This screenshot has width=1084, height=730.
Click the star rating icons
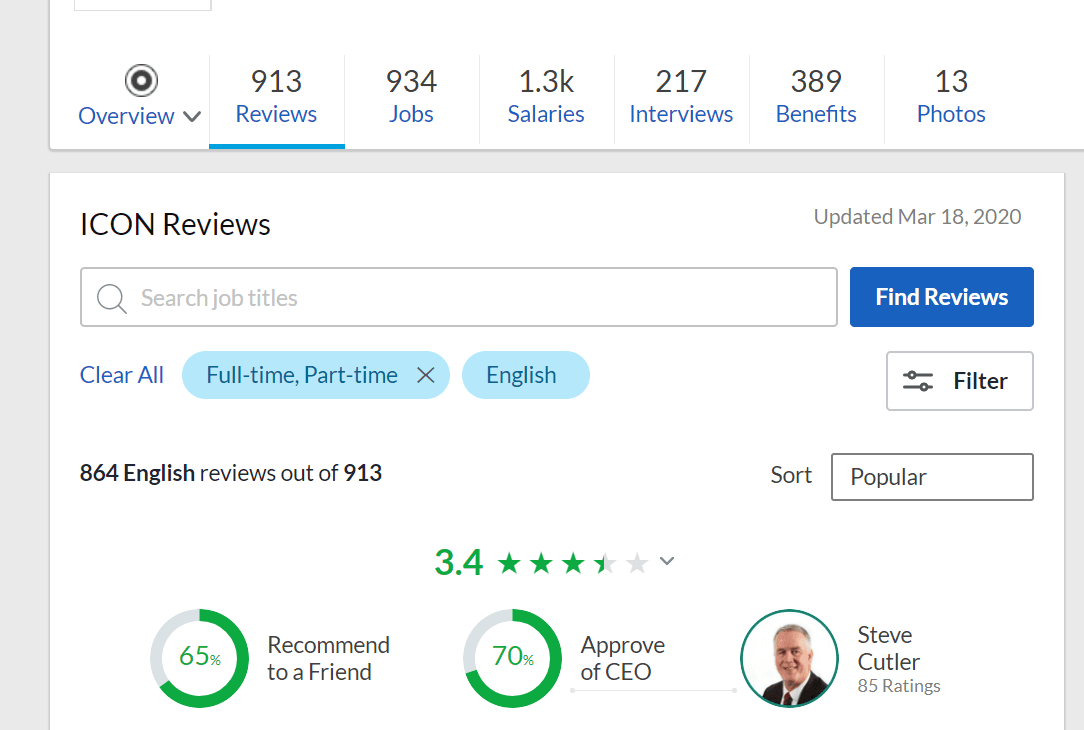[x=572, y=563]
